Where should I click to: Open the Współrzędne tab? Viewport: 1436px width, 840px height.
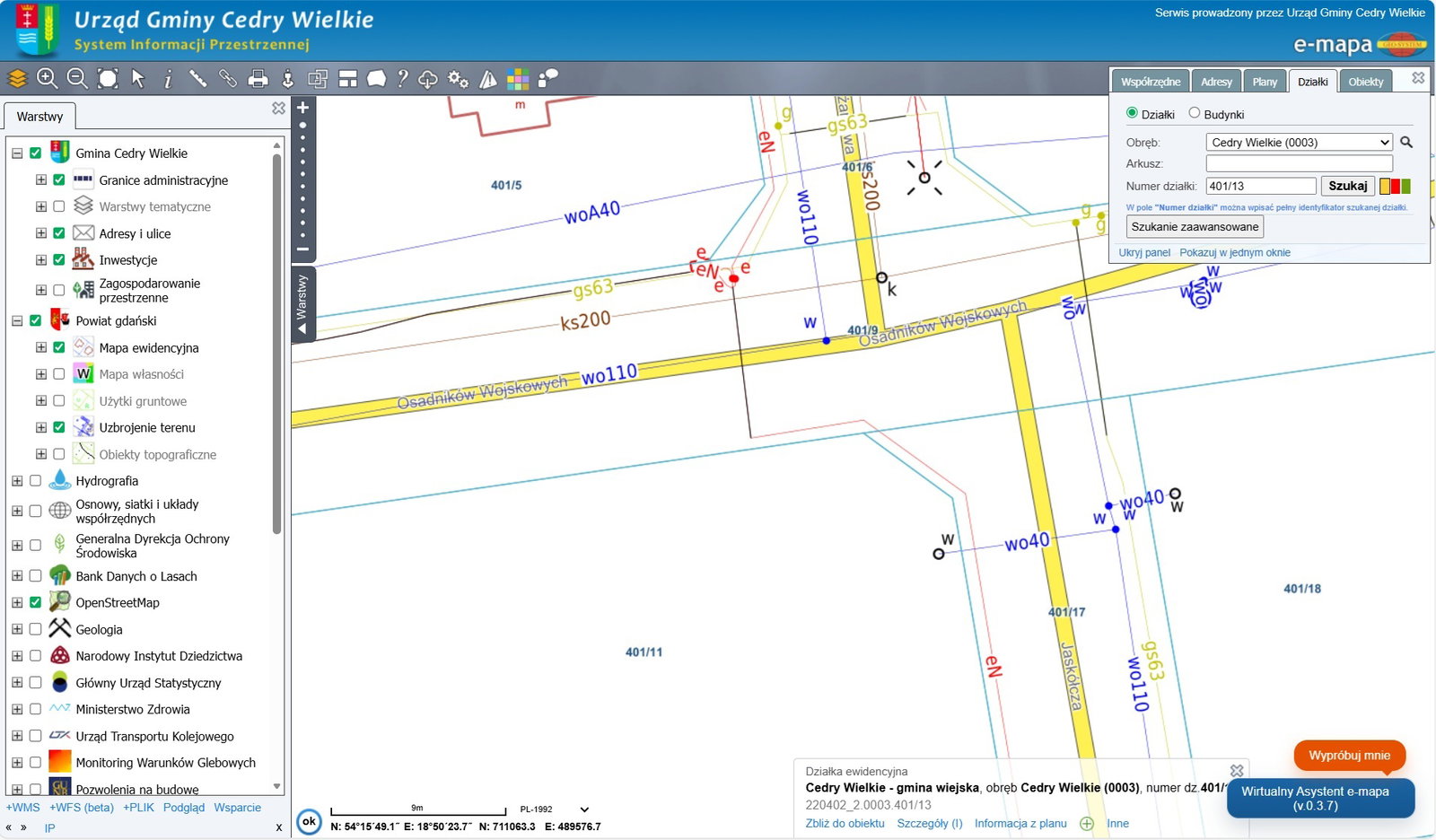point(1151,82)
